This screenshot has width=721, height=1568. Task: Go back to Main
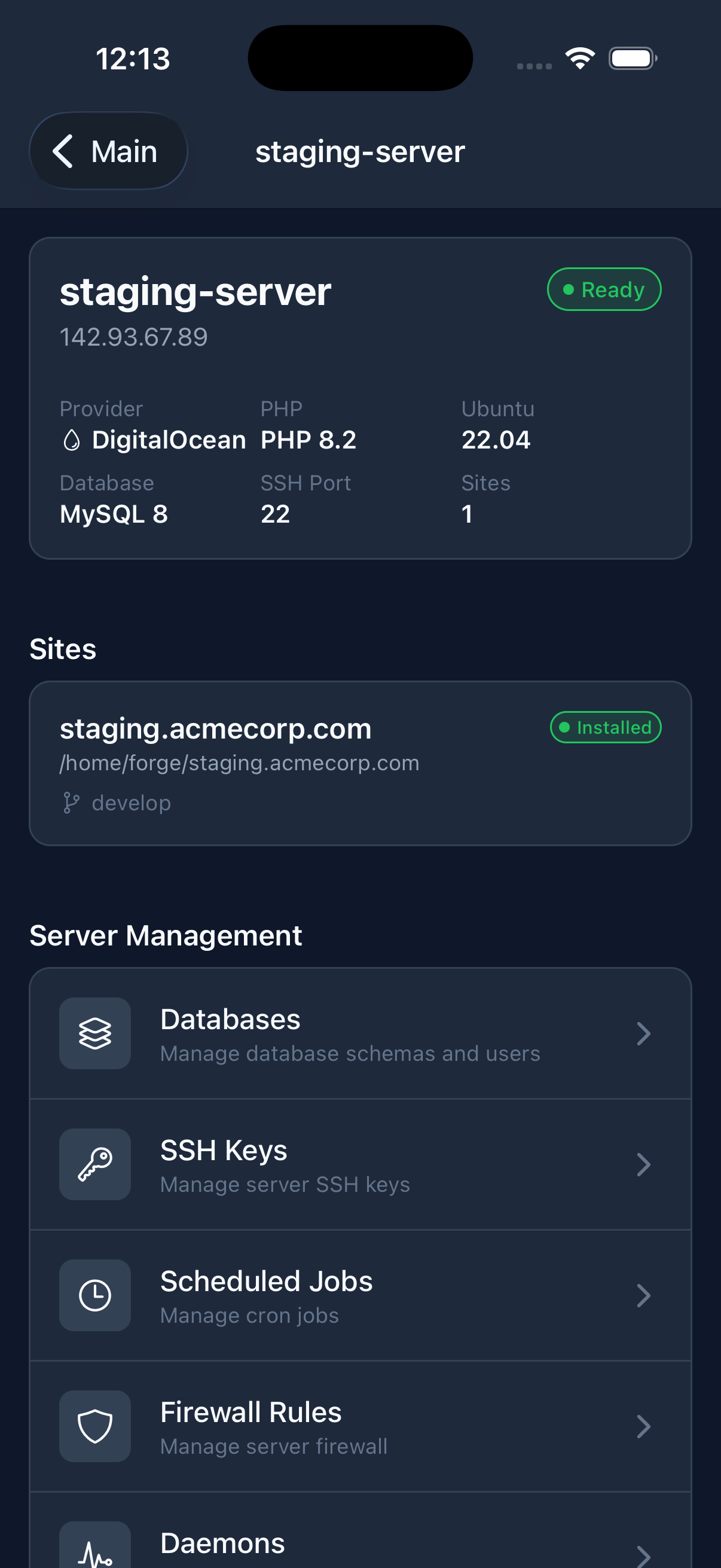point(108,151)
